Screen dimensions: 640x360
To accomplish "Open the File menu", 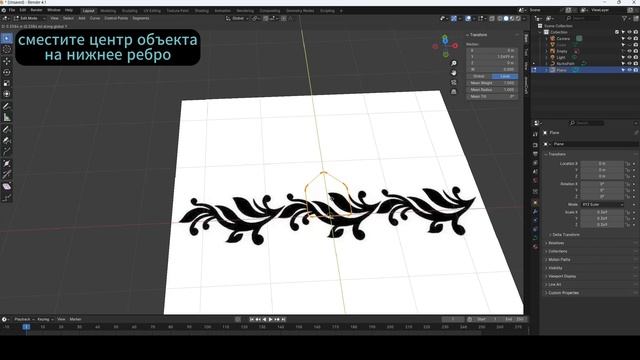I will (12, 10).
